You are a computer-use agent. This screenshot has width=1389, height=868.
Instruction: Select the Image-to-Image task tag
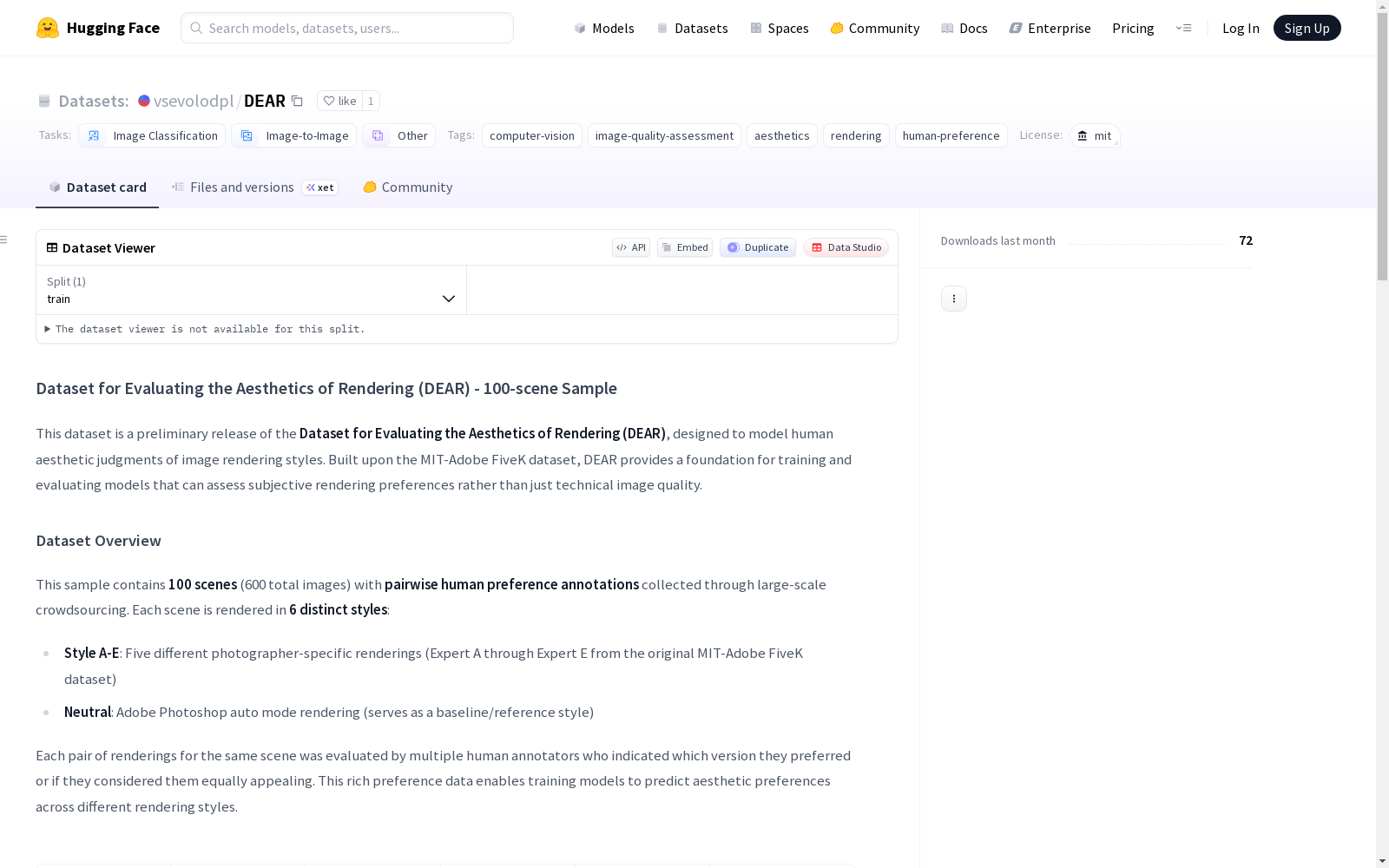(x=293, y=135)
